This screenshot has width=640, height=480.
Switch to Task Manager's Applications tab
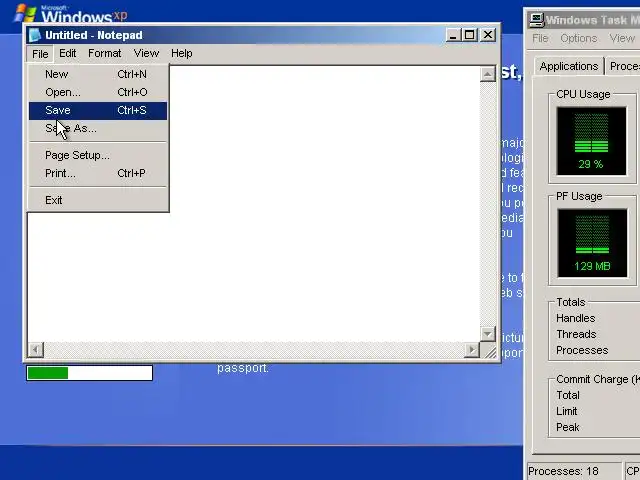pyautogui.click(x=569, y=66)
